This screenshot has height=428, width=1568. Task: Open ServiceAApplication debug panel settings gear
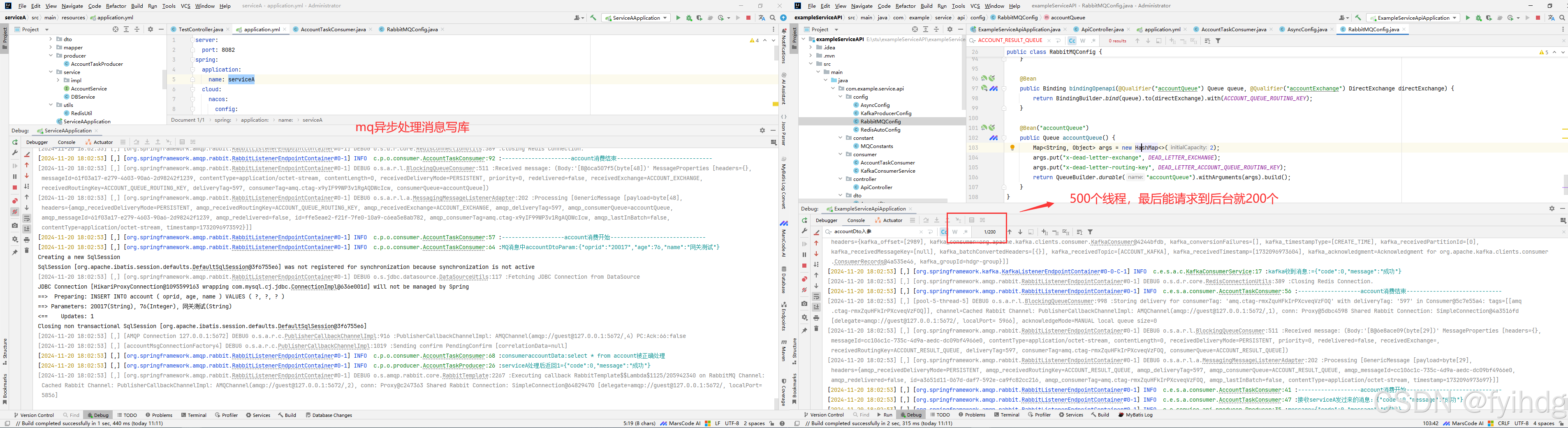[762, 130]
